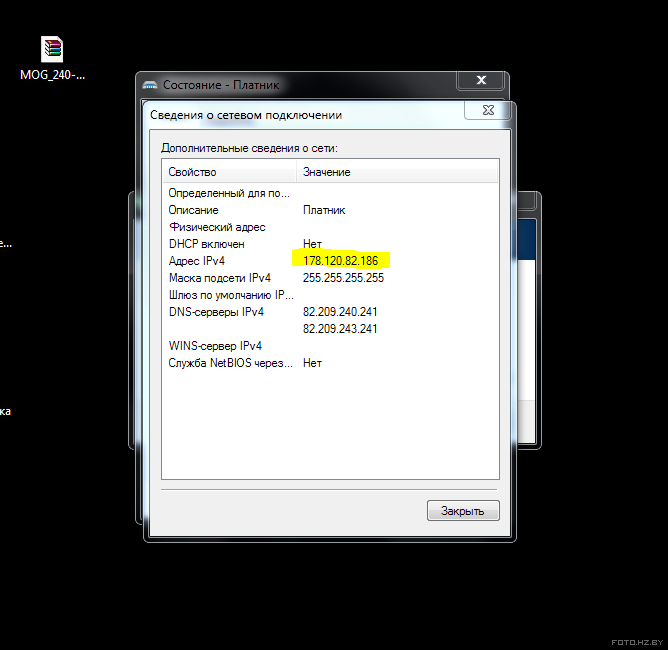The height and width of the screenshot is (650, 668).
Task: Click the subnet mask value 255.255.255.255
Action: [343, 278]
